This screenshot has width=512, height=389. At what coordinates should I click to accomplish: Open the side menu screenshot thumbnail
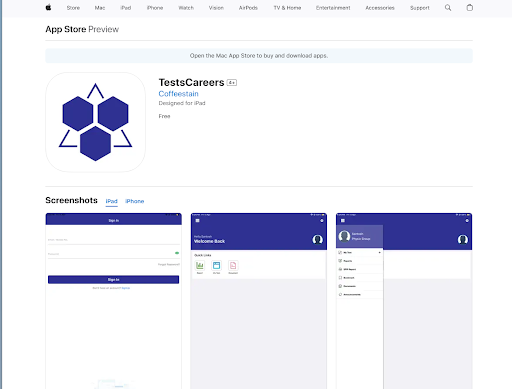tap(404, 301)
